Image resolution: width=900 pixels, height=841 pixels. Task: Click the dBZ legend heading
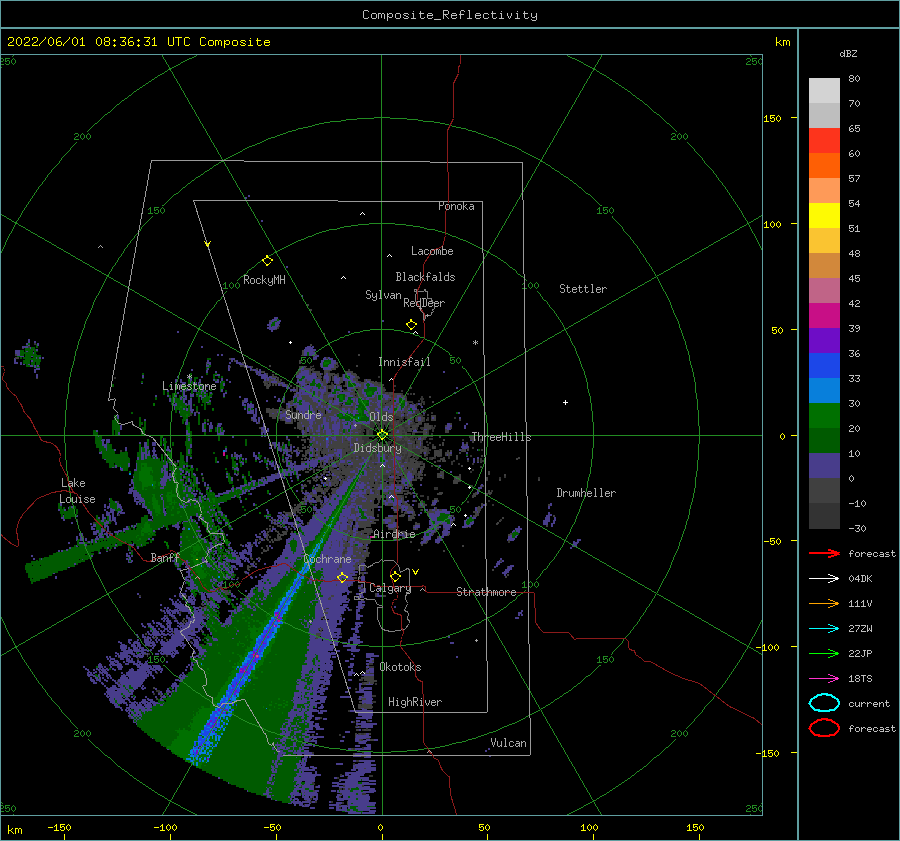point(848,54)
